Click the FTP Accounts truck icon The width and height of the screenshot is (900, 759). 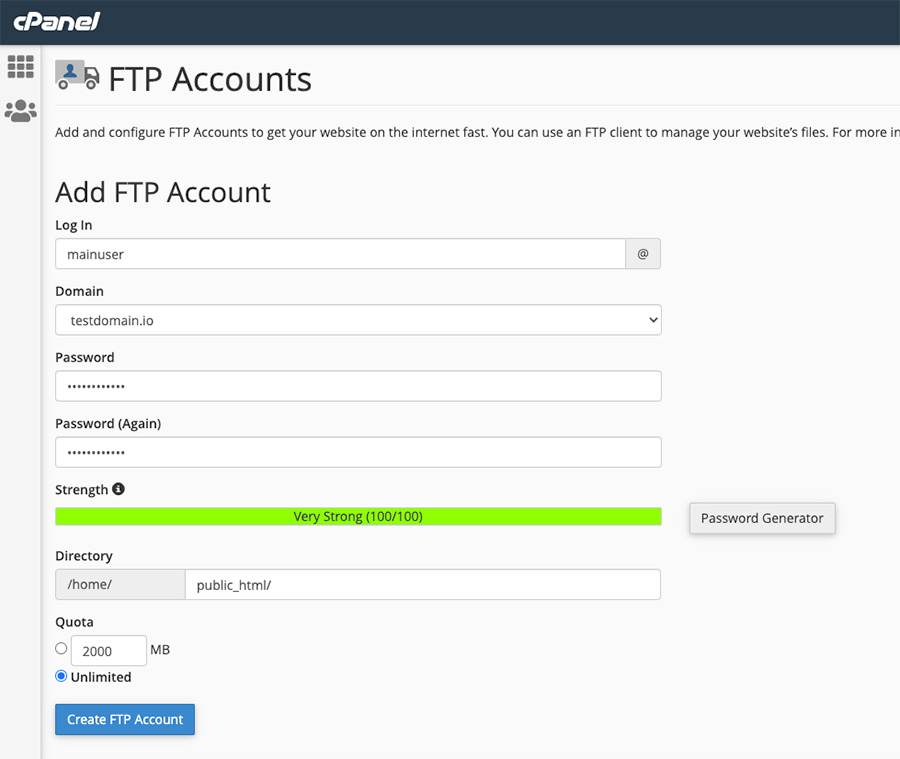click(77, 75)
